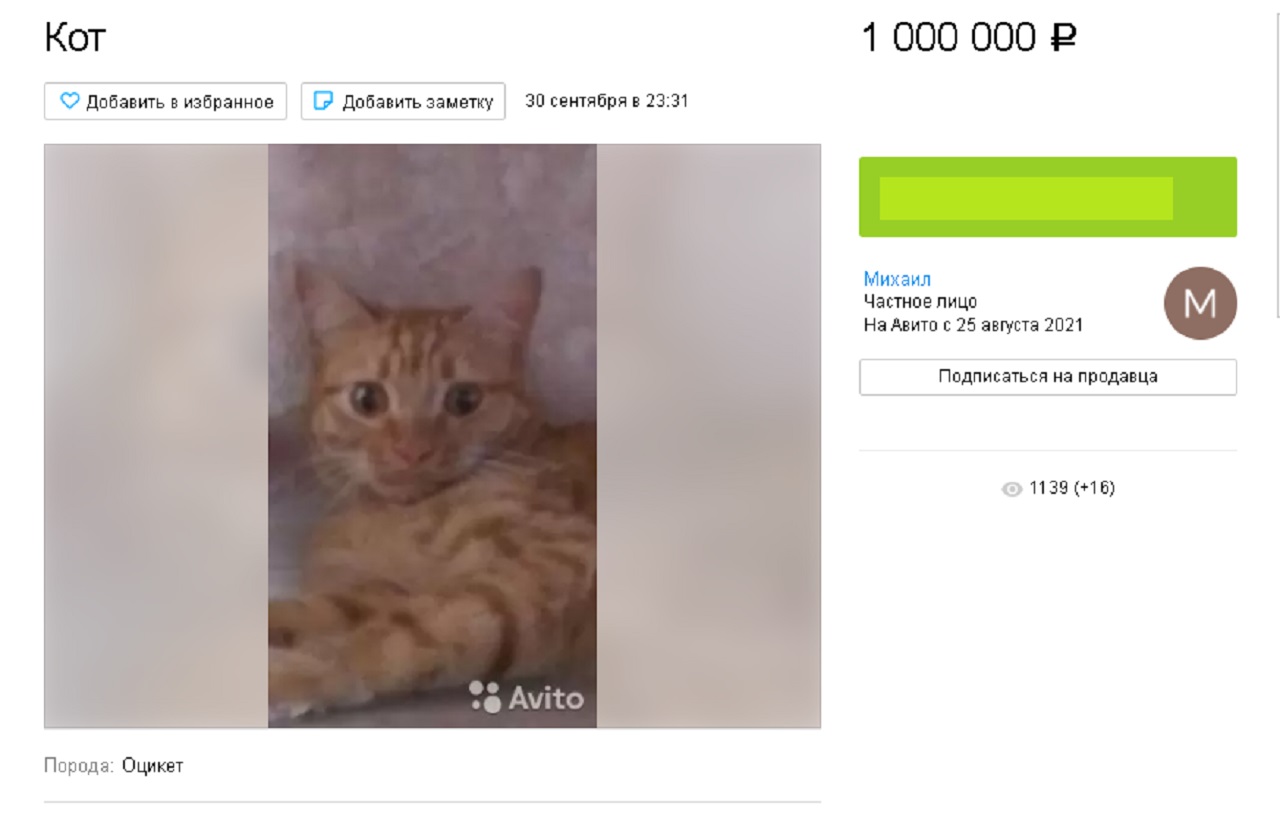Click the Avito watermark logo on photo
This screenshot has width=1280, height=816.
[x=526, y=697]
